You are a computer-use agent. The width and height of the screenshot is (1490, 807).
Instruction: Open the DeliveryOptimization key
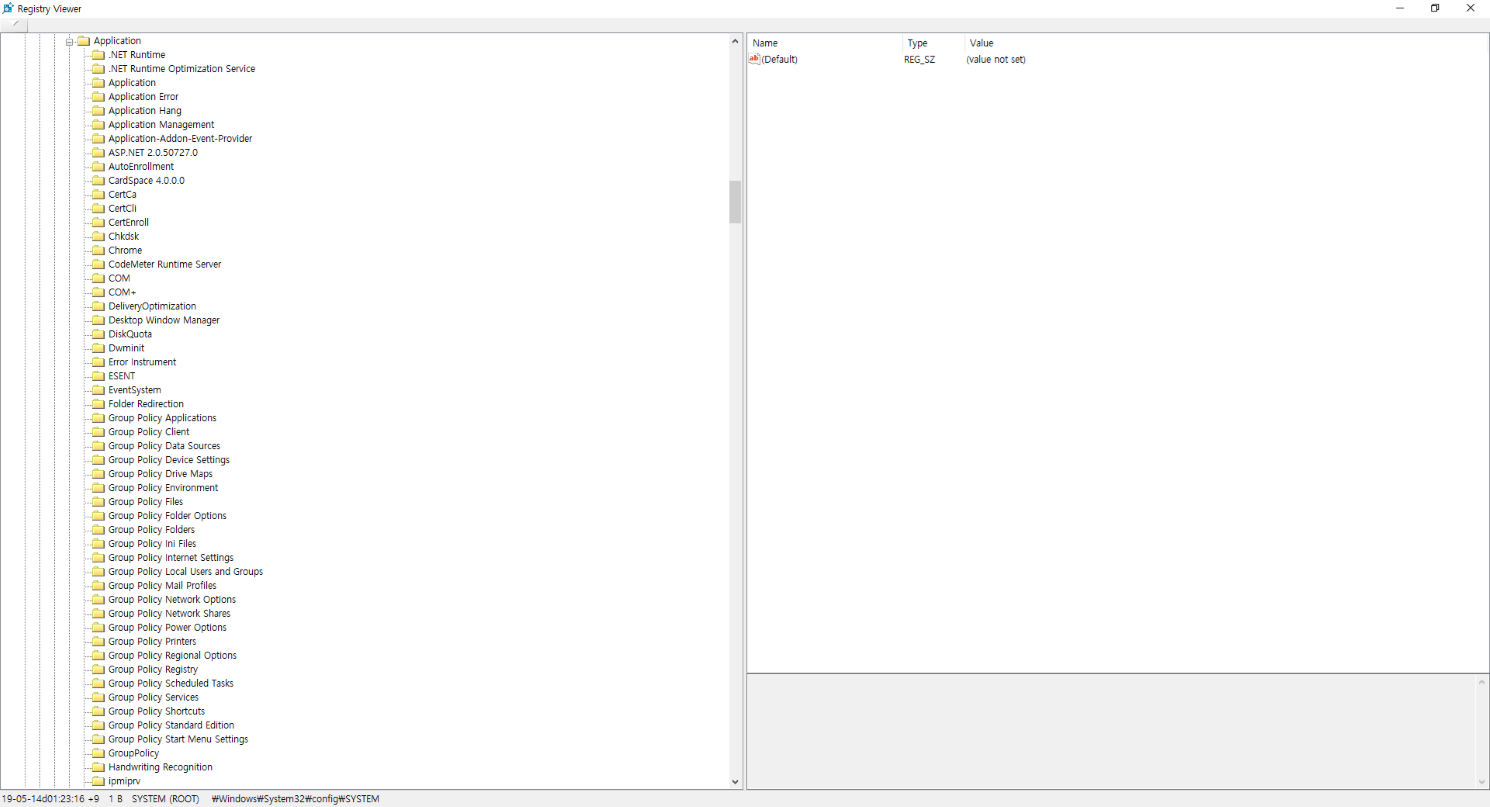point(152,307)
